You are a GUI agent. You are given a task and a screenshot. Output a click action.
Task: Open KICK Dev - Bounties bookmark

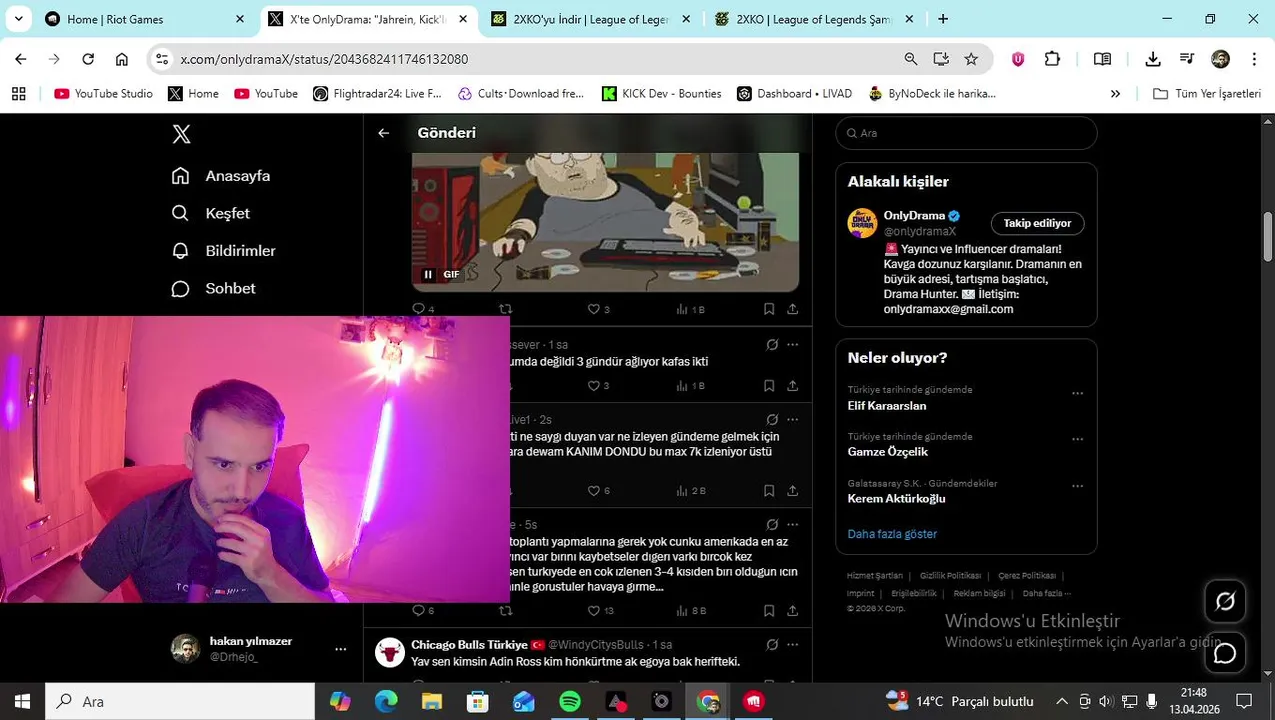661,94
